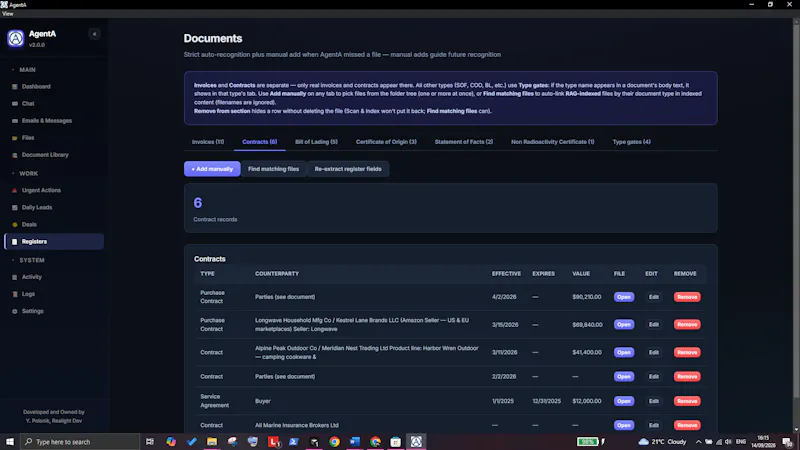Switch to Type gates (4) tab
Image resolution: width=800 pixels, height=450 pixels.
[x=632, y=142]
